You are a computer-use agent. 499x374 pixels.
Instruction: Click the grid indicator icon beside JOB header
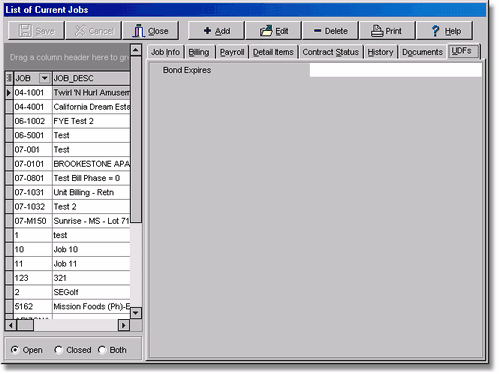[x=9, y=78]
